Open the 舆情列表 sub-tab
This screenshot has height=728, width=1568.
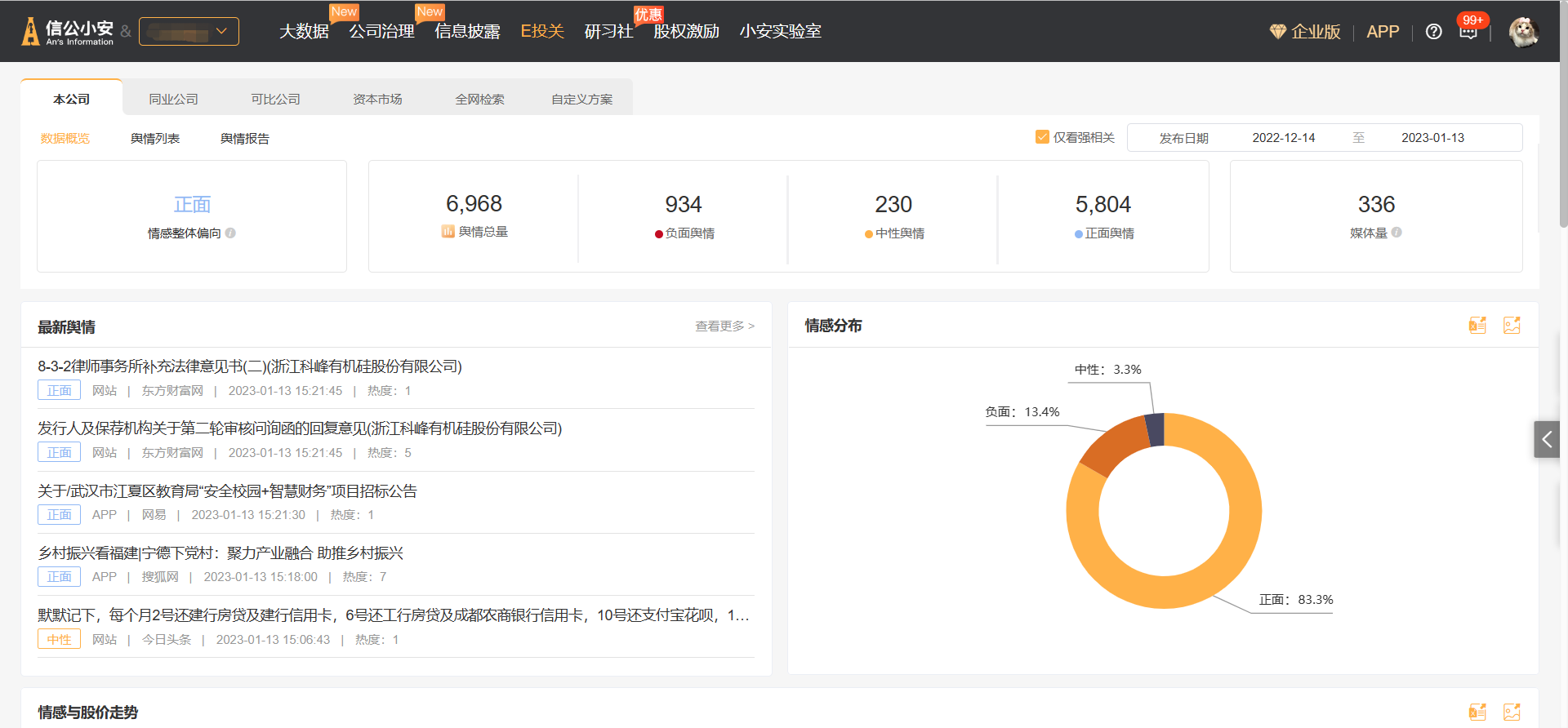(155, 139)
